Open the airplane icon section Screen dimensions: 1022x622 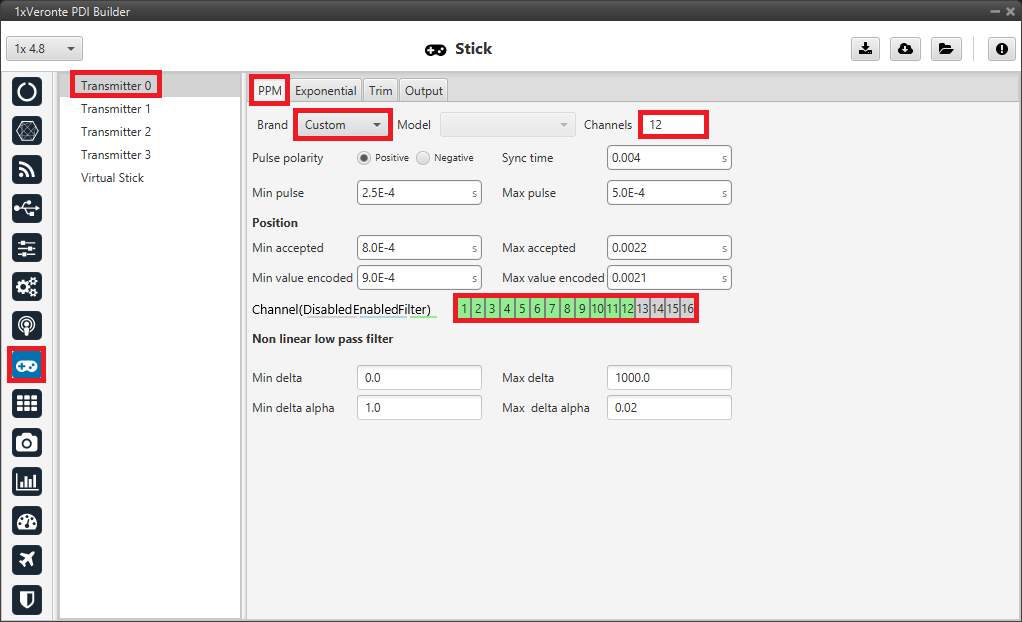(27, 559)
